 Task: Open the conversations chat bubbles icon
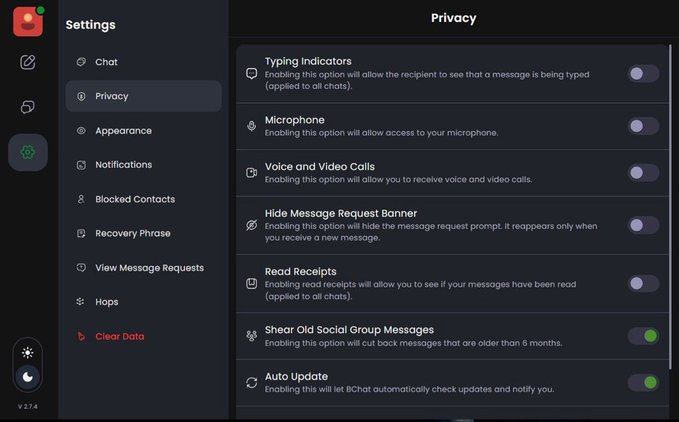(x=28, y=106)
